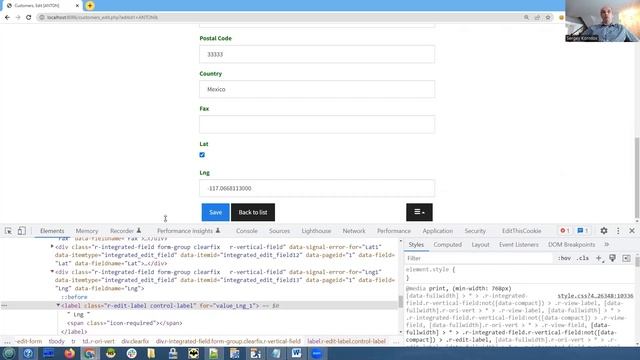Select the span icon-required node
The width and height of the screenshot is (640, 360).
(125, 323)
